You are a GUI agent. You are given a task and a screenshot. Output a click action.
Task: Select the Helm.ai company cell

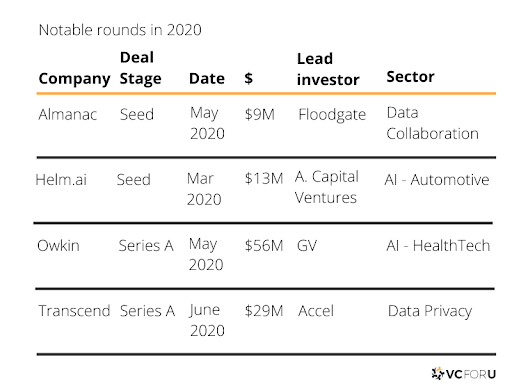[61, 180]
